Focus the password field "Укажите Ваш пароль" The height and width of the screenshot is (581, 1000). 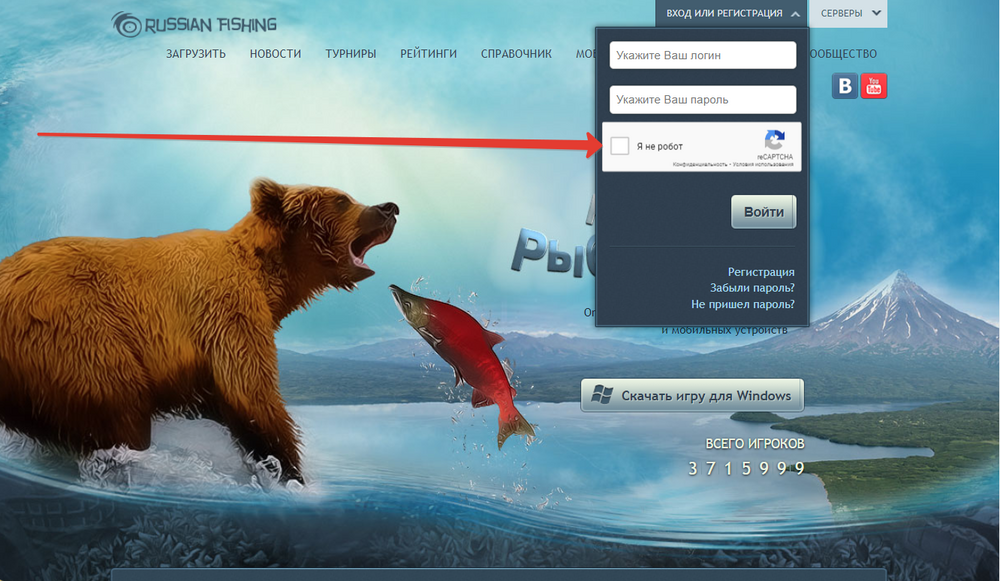(x=702, y=100)
